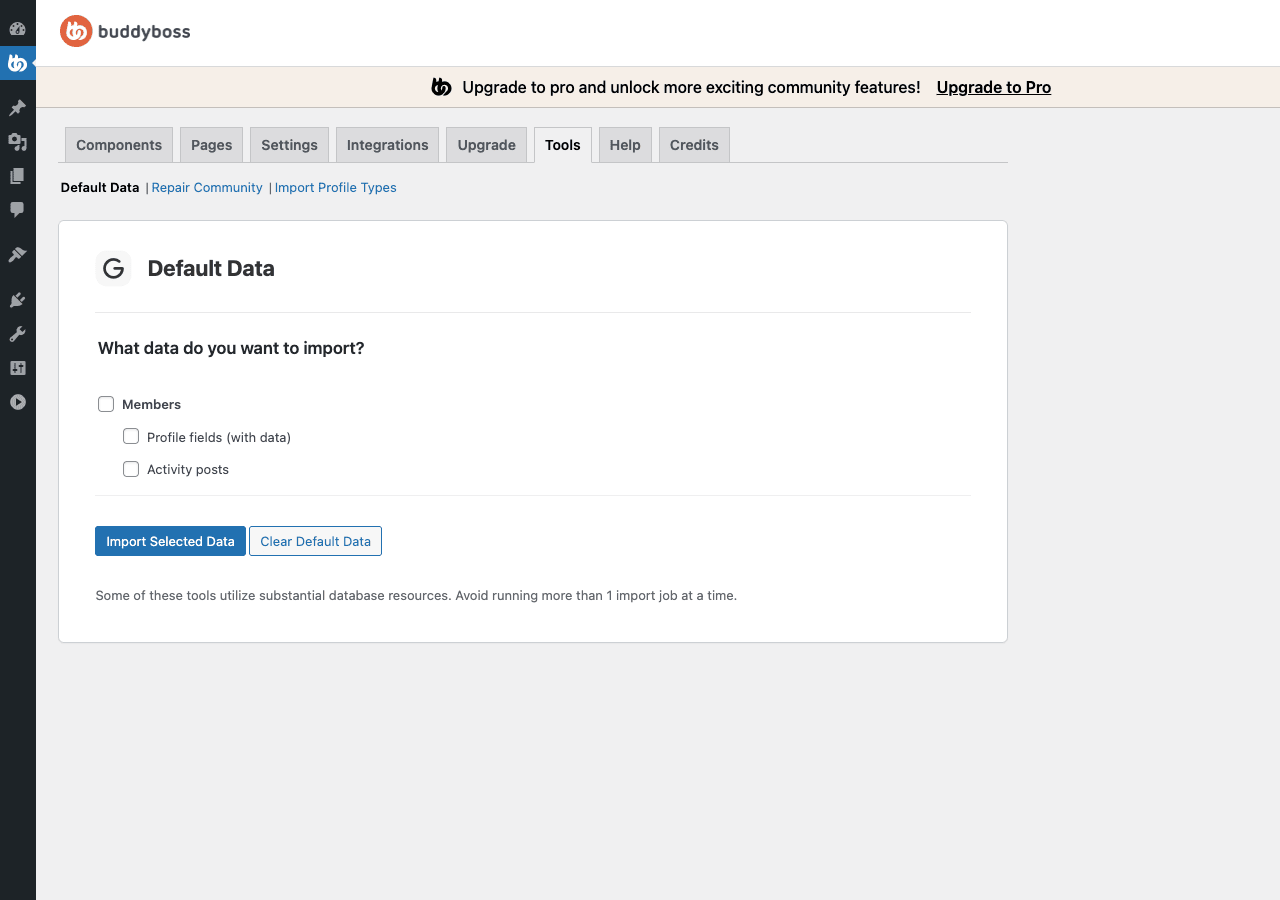Viewport: 1280px width, 900px height.
Task: Click the BuddyBoss logo in the header
Action: pyautogui.click(x=125, y=32)
